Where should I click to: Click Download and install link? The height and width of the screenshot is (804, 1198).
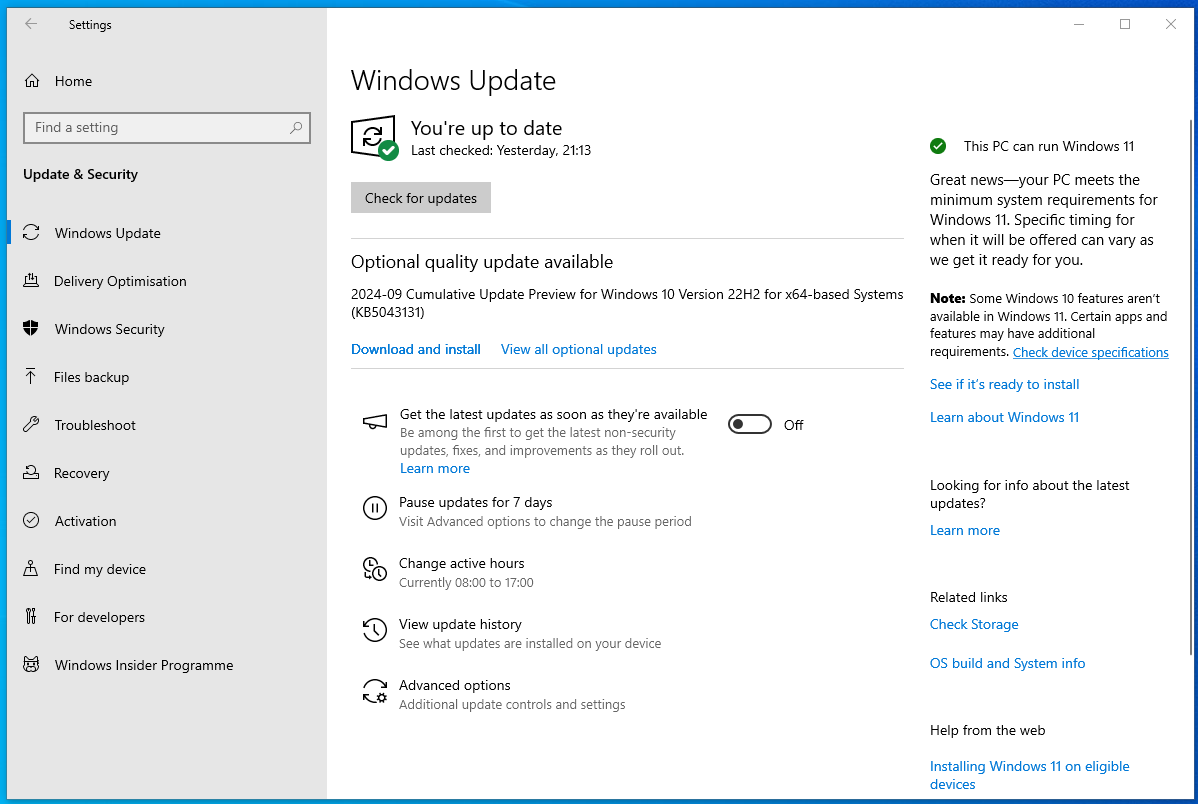click(416, 349)
